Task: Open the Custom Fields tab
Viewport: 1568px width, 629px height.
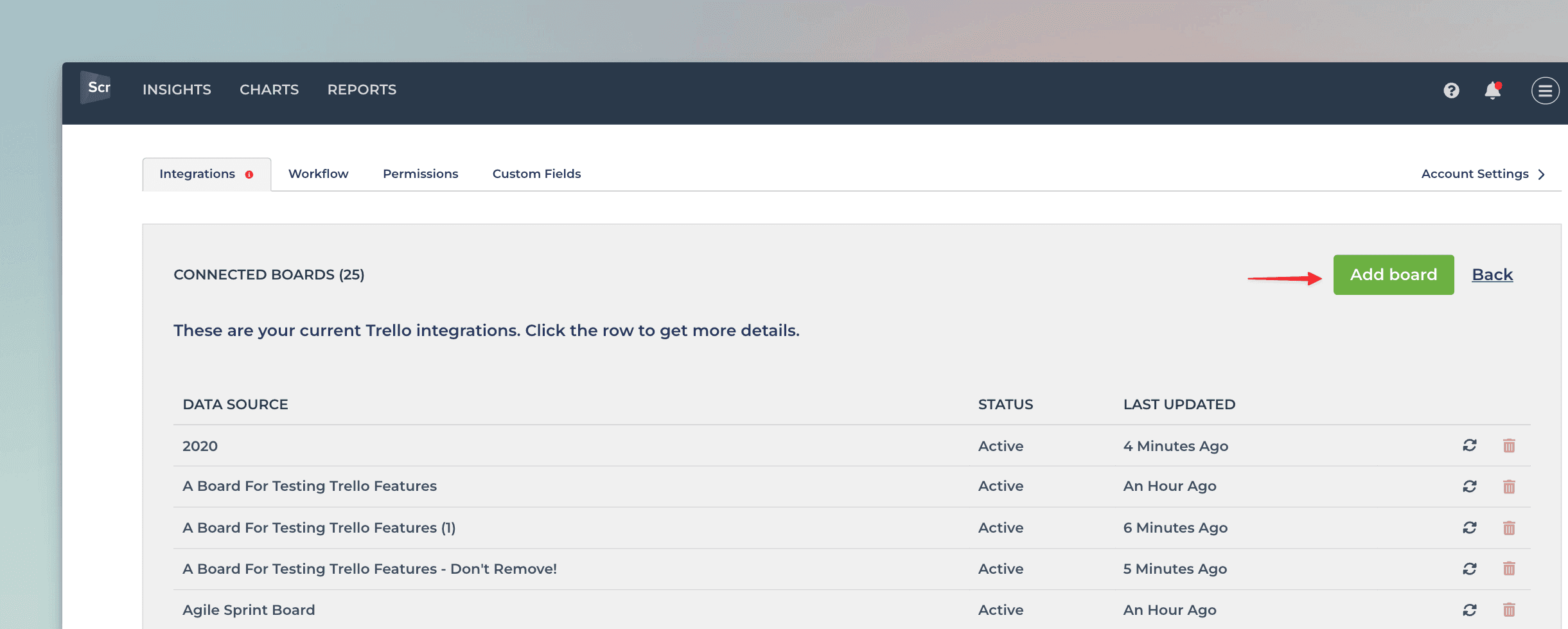Action: [536, 174]
